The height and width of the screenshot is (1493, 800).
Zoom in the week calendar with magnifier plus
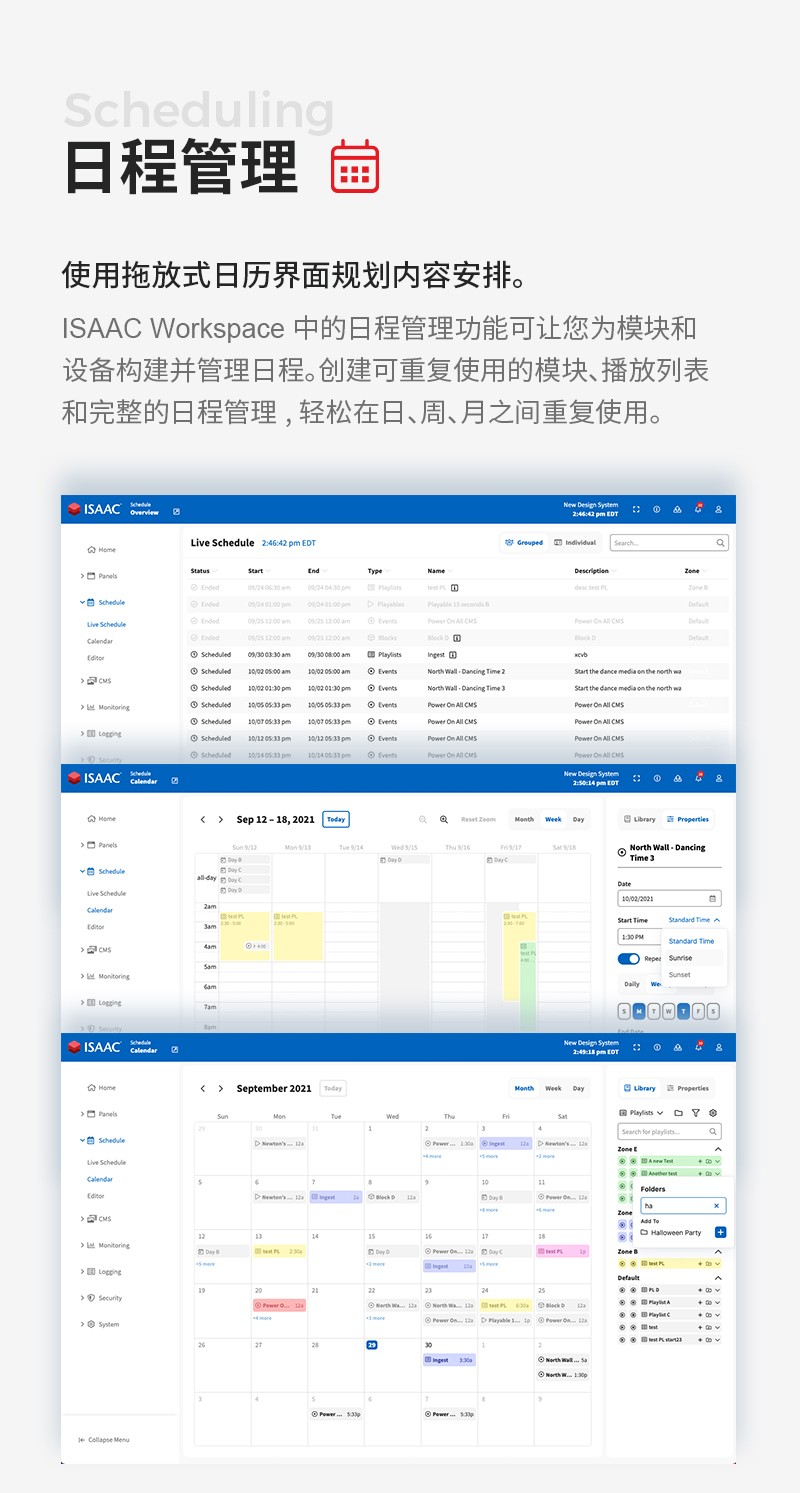[x=444, y=819]
